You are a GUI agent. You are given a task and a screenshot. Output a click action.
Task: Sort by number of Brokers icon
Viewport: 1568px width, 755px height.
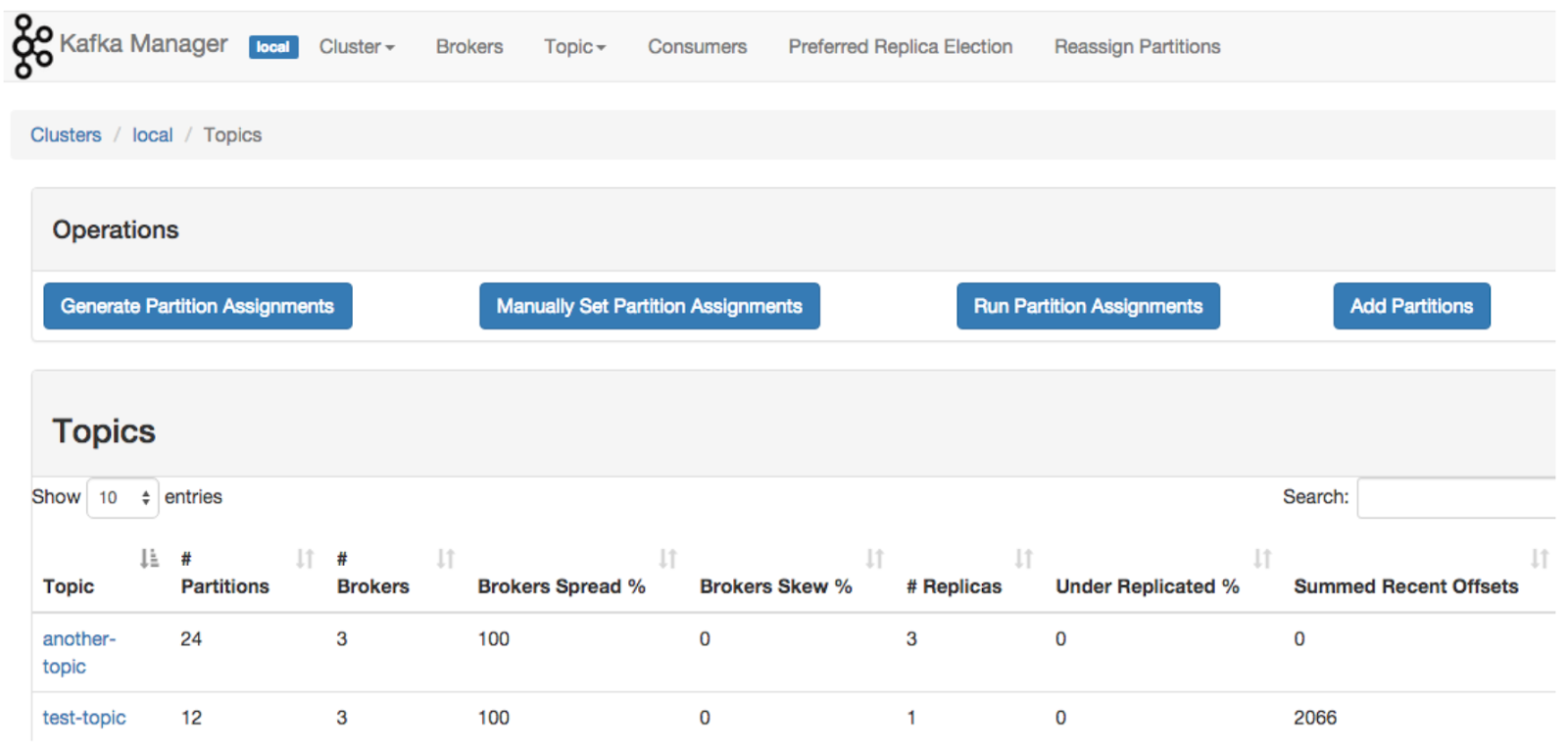click(446, 559)
